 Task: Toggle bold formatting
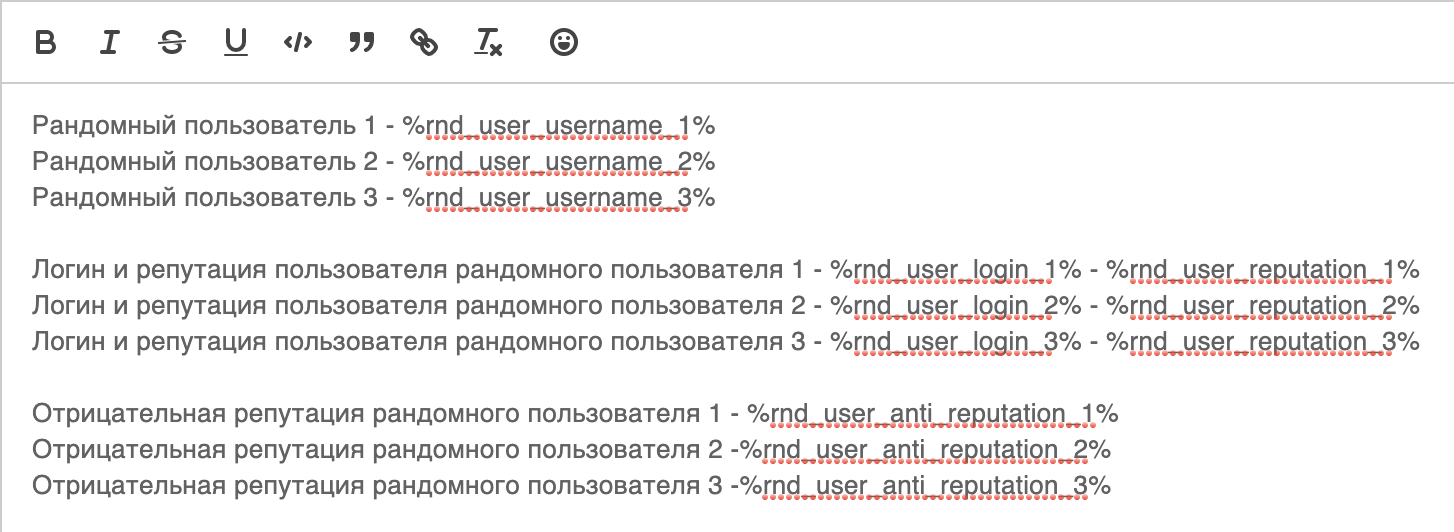pos(45,42)
